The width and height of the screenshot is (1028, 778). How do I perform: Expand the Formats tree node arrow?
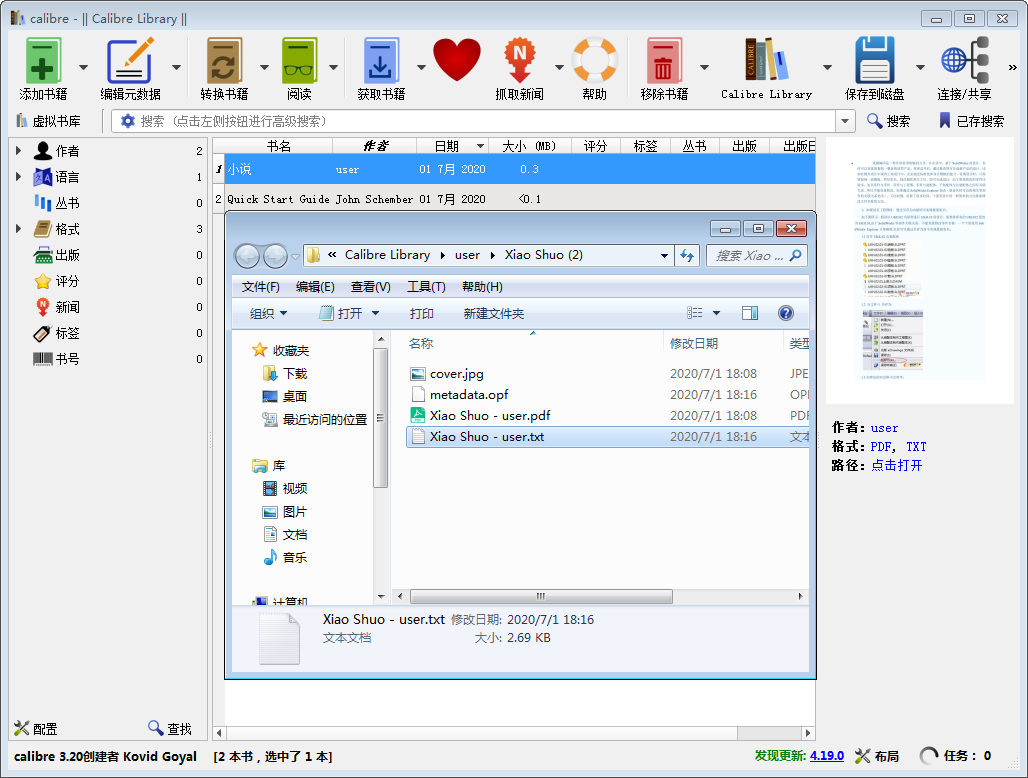pyautogui.click(x=18, y=229)
